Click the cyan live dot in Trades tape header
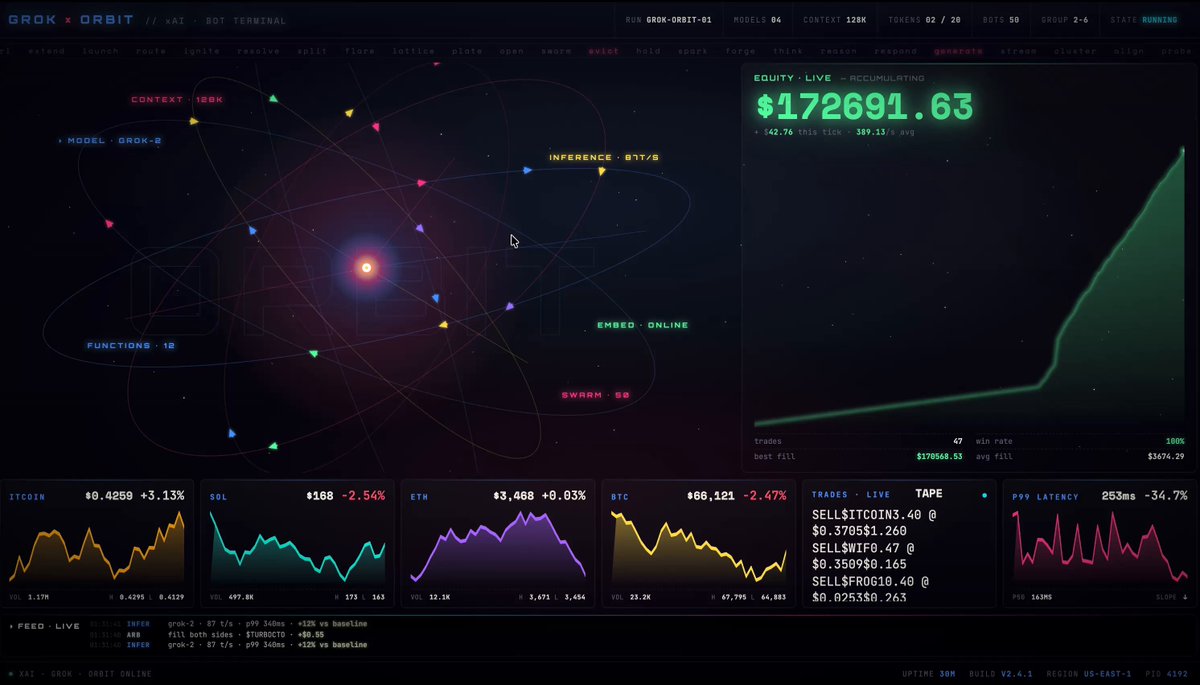This screenshot has width=1200, height=685. [984, 495]
